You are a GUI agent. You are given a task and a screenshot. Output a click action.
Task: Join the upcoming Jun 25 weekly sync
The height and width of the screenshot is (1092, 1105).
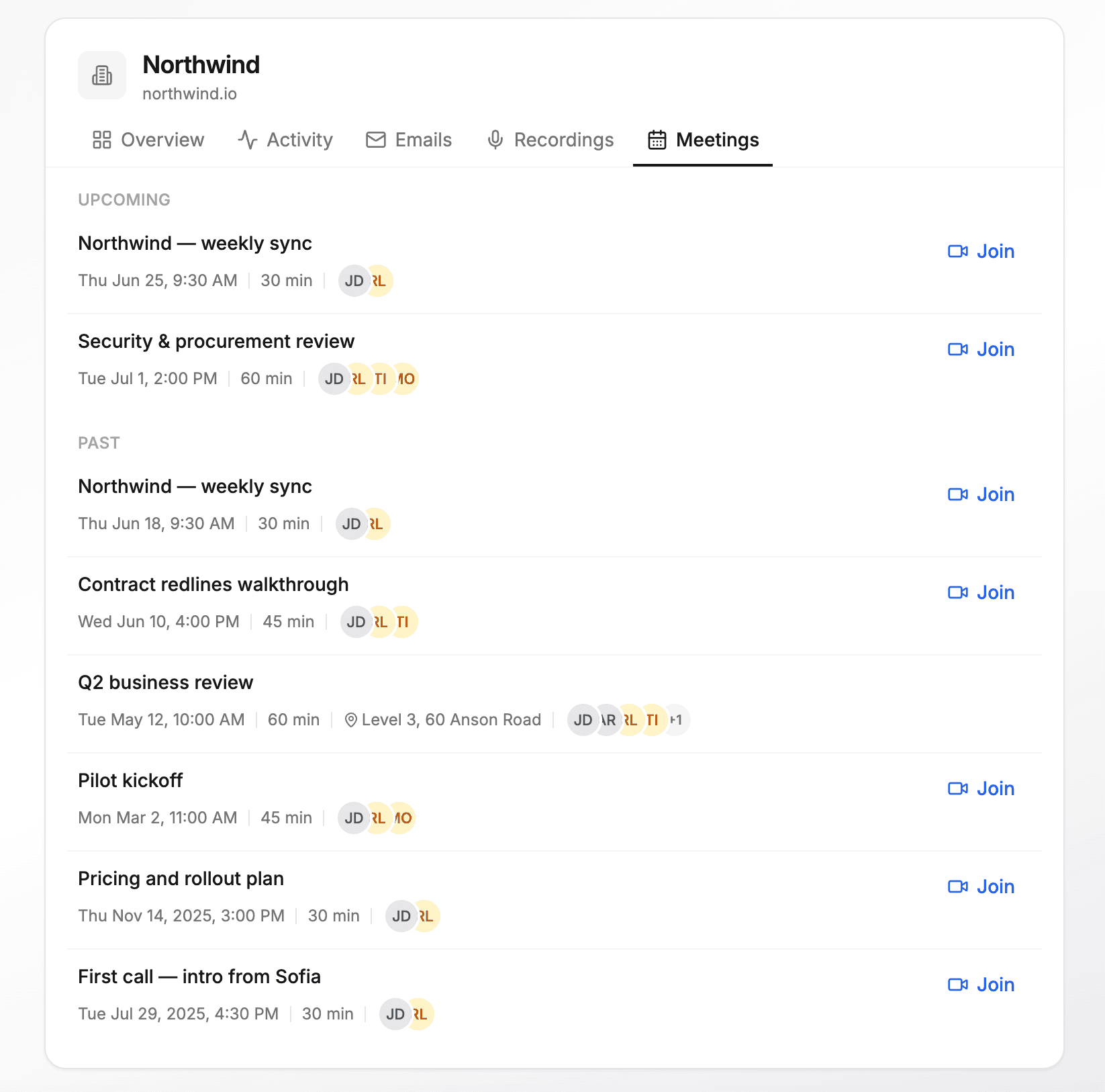(981, 251)
